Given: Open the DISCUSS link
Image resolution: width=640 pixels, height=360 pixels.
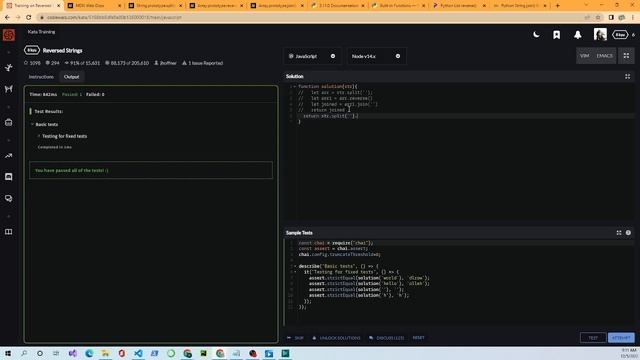Looking at the screenshot, I should pyautogui.click(x=387, y=338).
